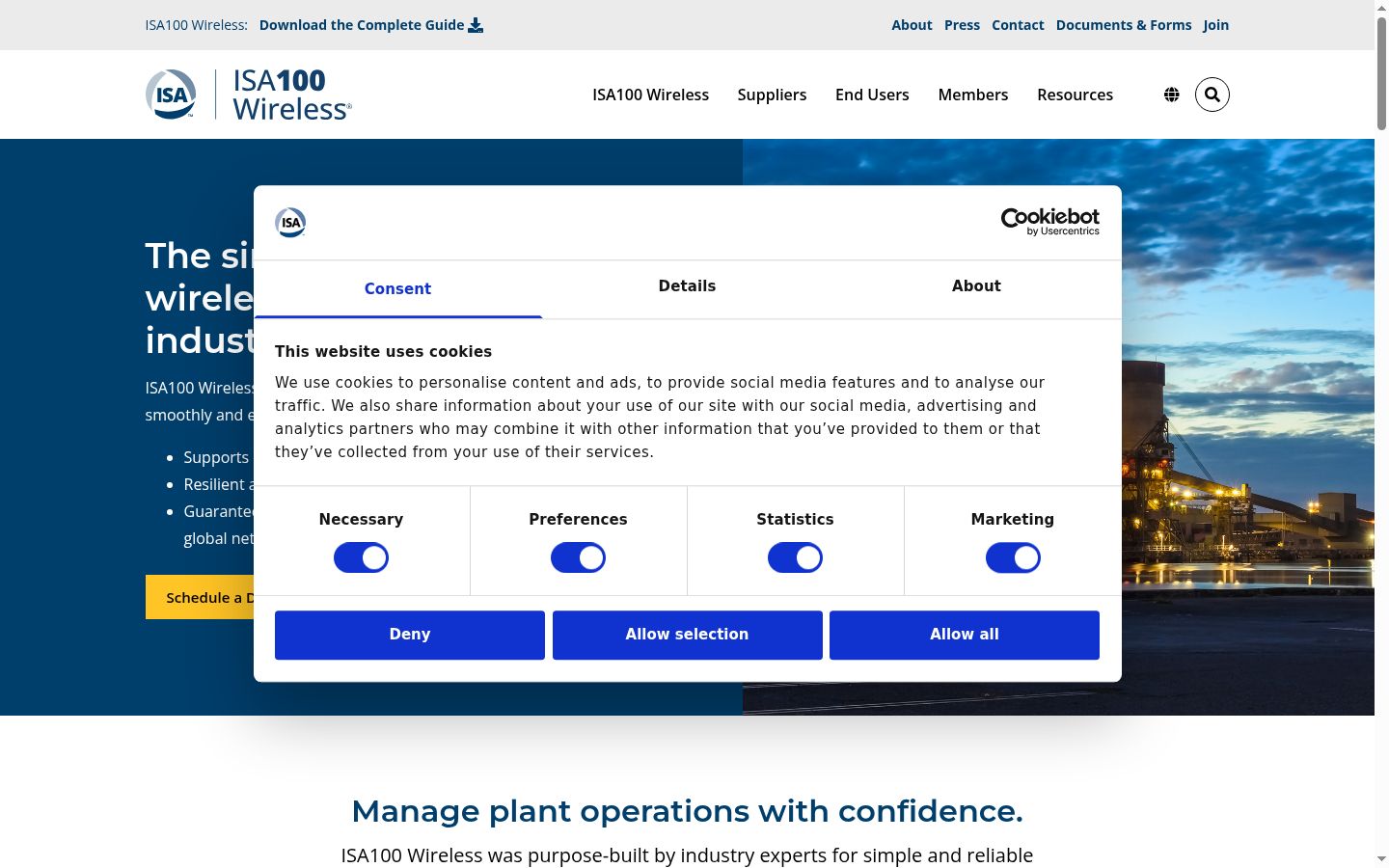Click the industrial plant hero image
This screenshot has width=1389, height=868.
(x=1247, y=427)
